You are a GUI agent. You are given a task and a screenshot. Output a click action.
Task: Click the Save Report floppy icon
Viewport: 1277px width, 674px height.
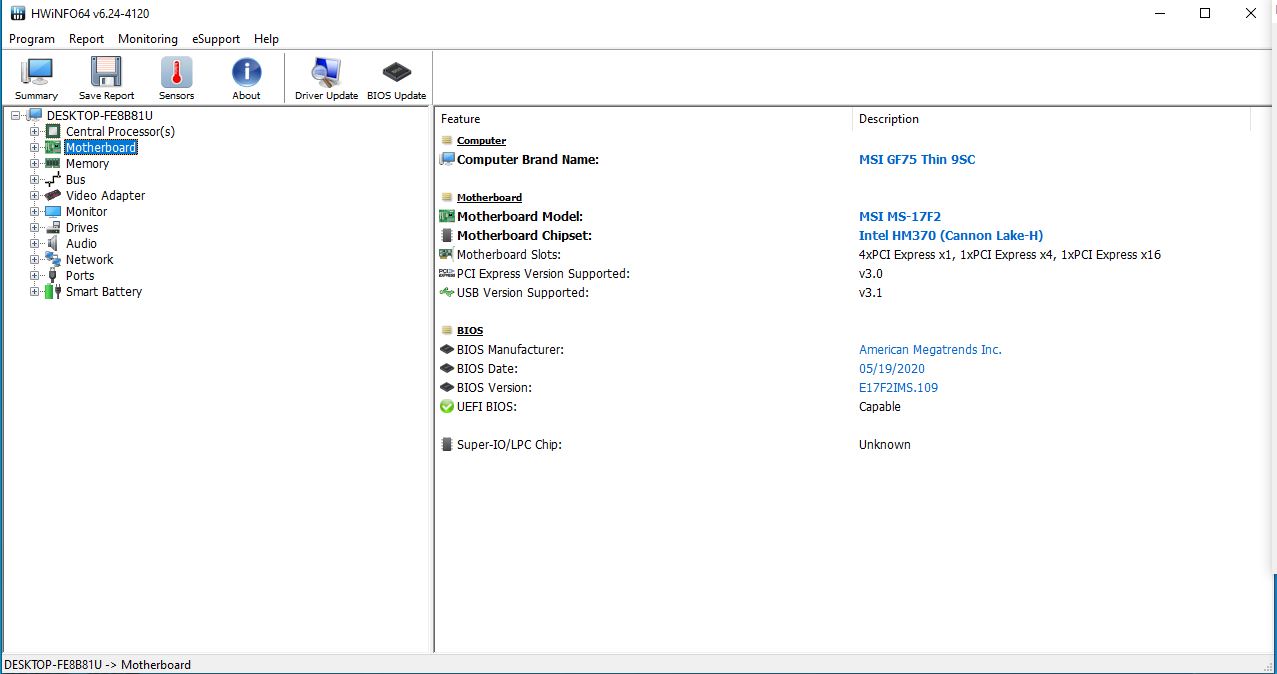[106, 72]
